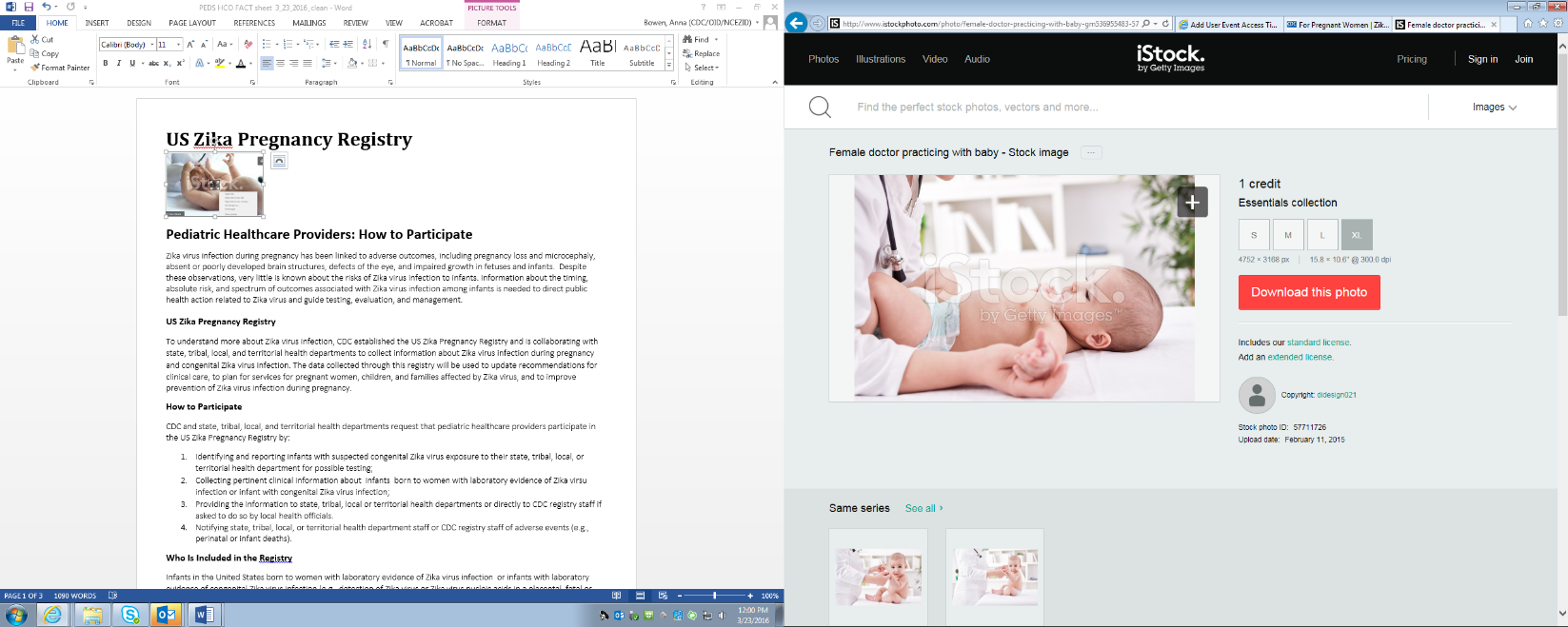Toggle Show/Hide paragraph marks
Viewport: 1568px width, 627px height.
pos(385,44)
